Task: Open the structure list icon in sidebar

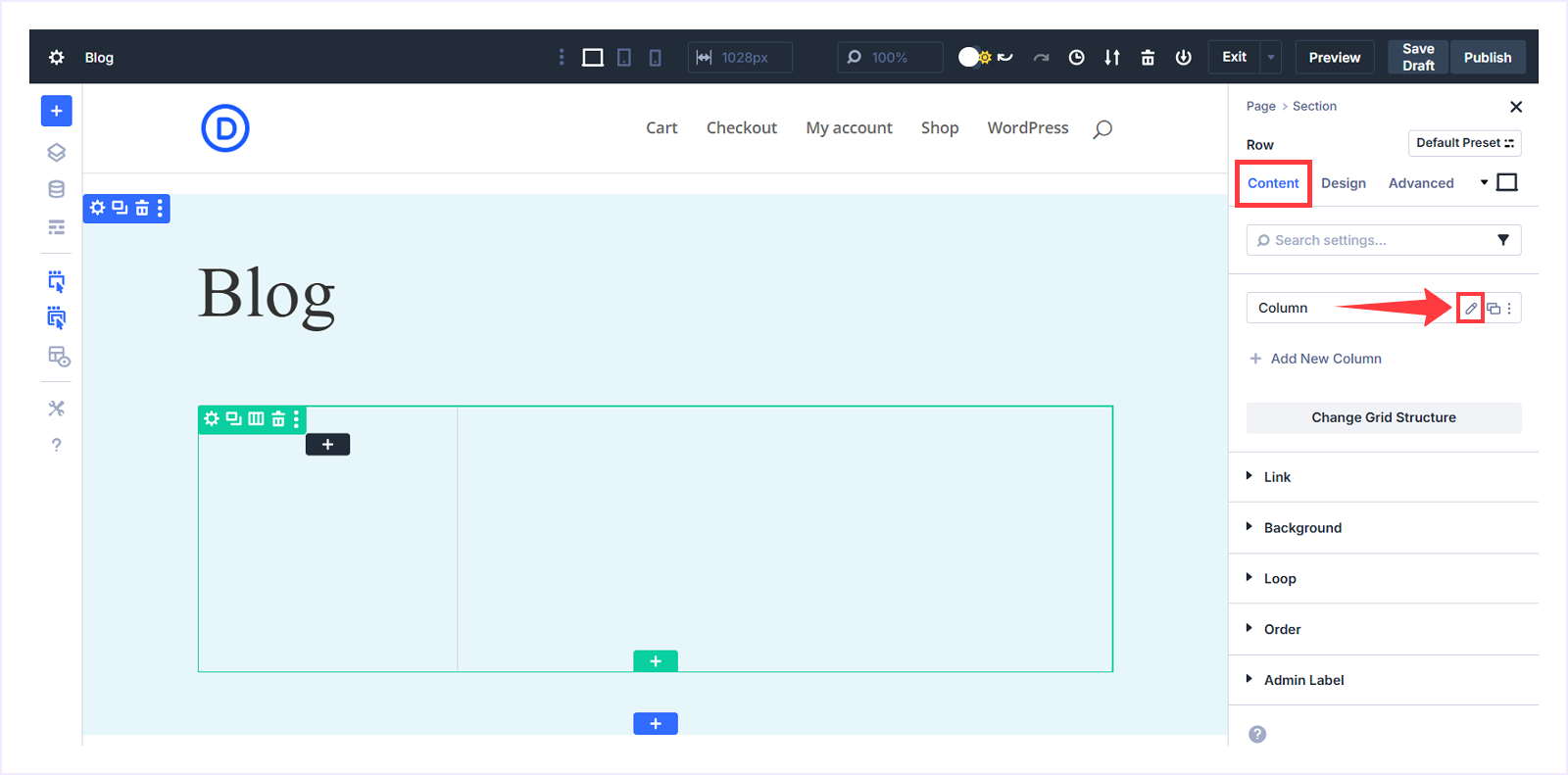Action: (x=57, y=227)
